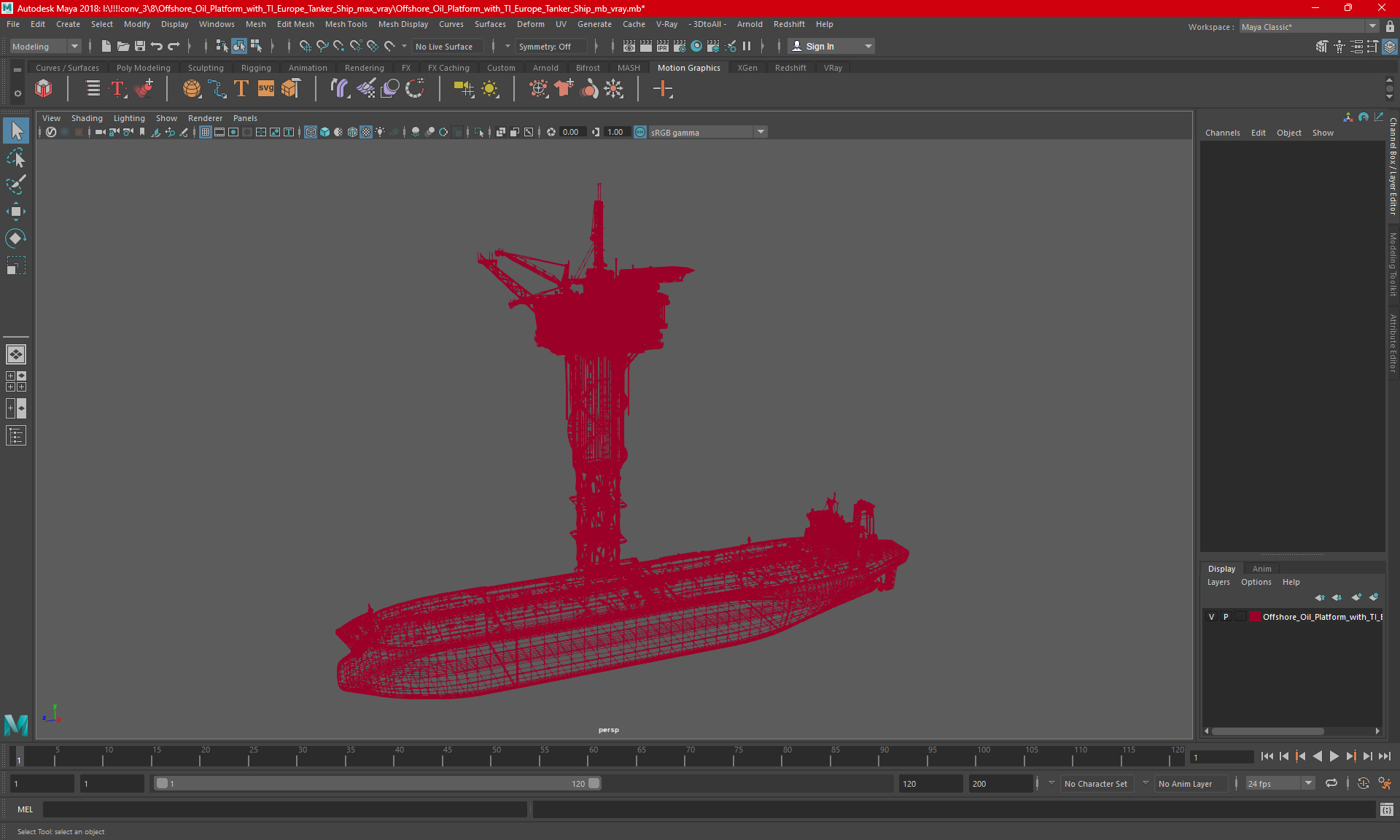Click the Undo arrow icon
The width and height of the screenshot is (1400, 840).
tap(157, 46)
